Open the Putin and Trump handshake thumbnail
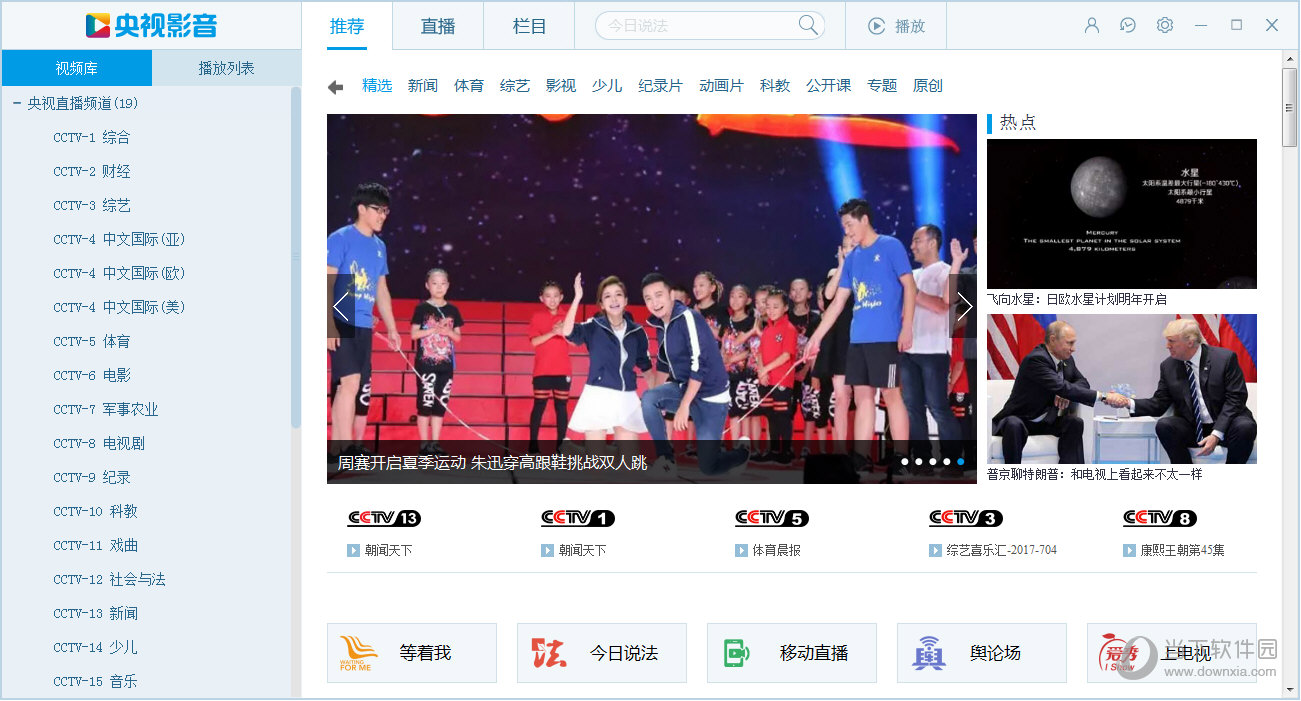Viewport: 1301px width, 701px height. 1122,389
